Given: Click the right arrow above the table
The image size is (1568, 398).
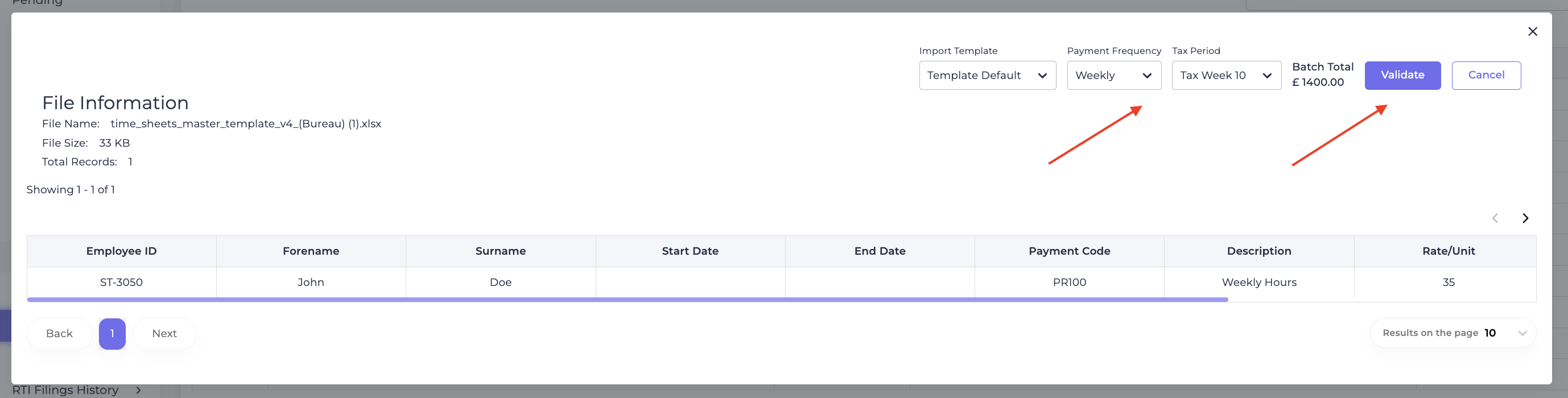Looking at the screenshot, I should [1525, 218].
